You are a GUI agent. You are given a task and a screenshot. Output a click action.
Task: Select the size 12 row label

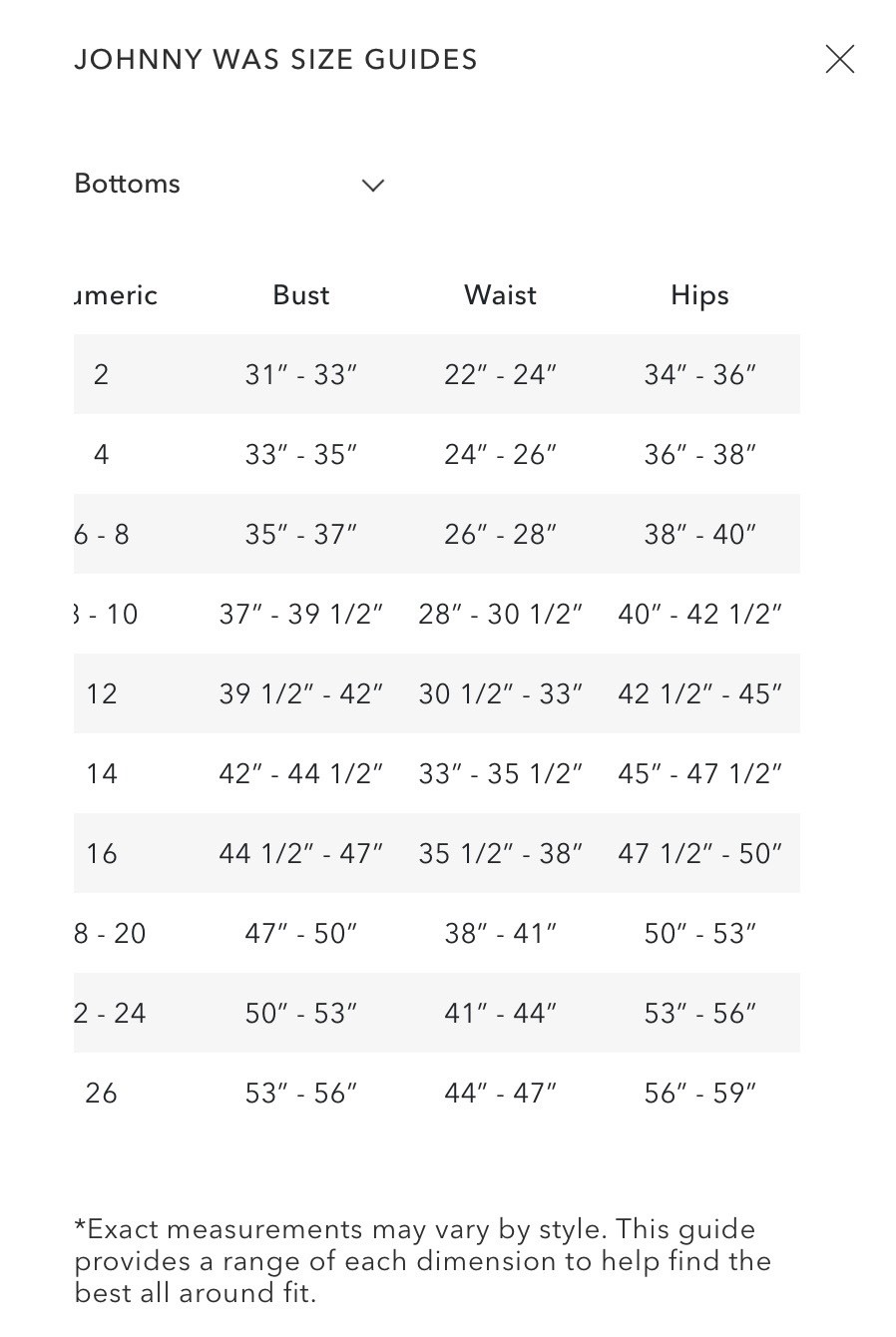[102, 694]
